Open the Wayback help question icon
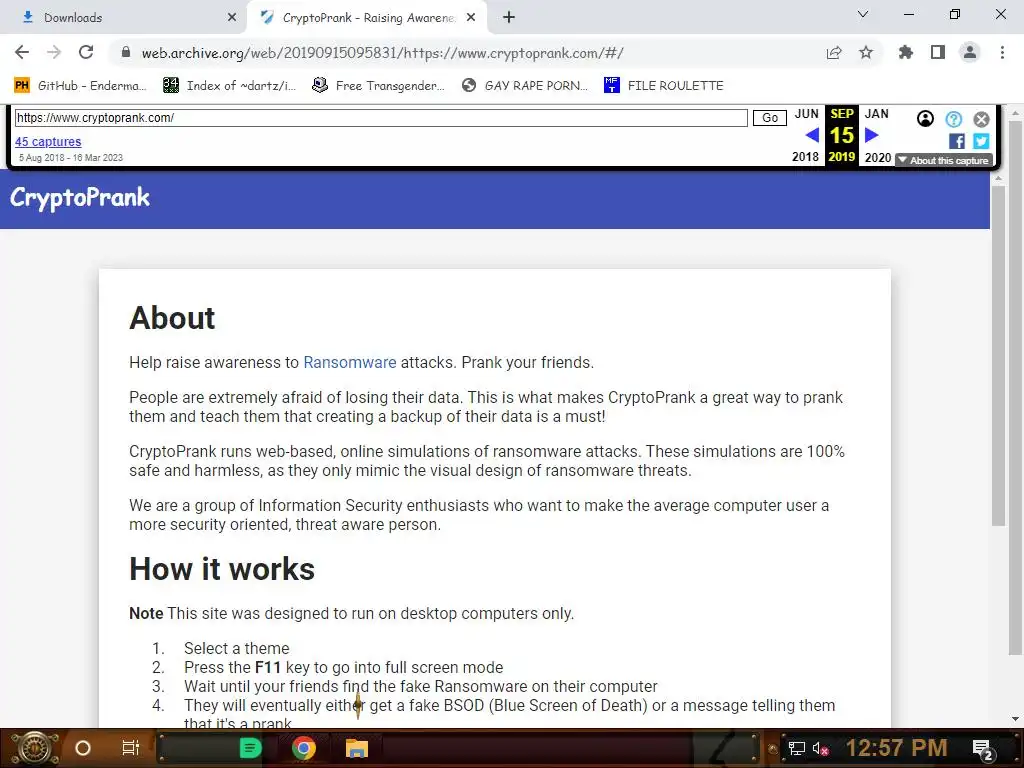Screen dimensions: 1024x768 (953, 119)
